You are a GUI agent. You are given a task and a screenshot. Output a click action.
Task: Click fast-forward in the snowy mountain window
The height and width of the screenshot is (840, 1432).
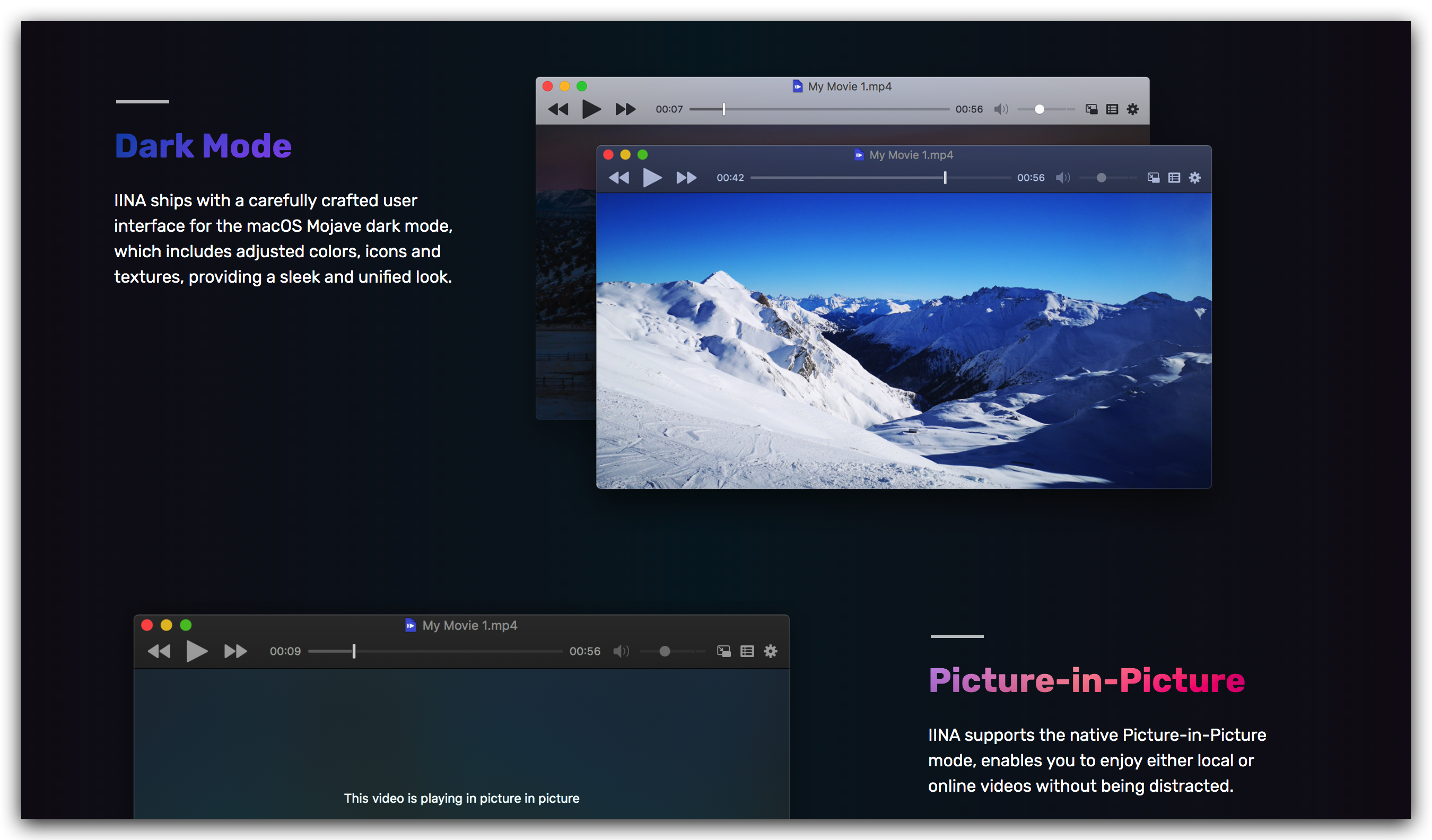tap(686, 178)
